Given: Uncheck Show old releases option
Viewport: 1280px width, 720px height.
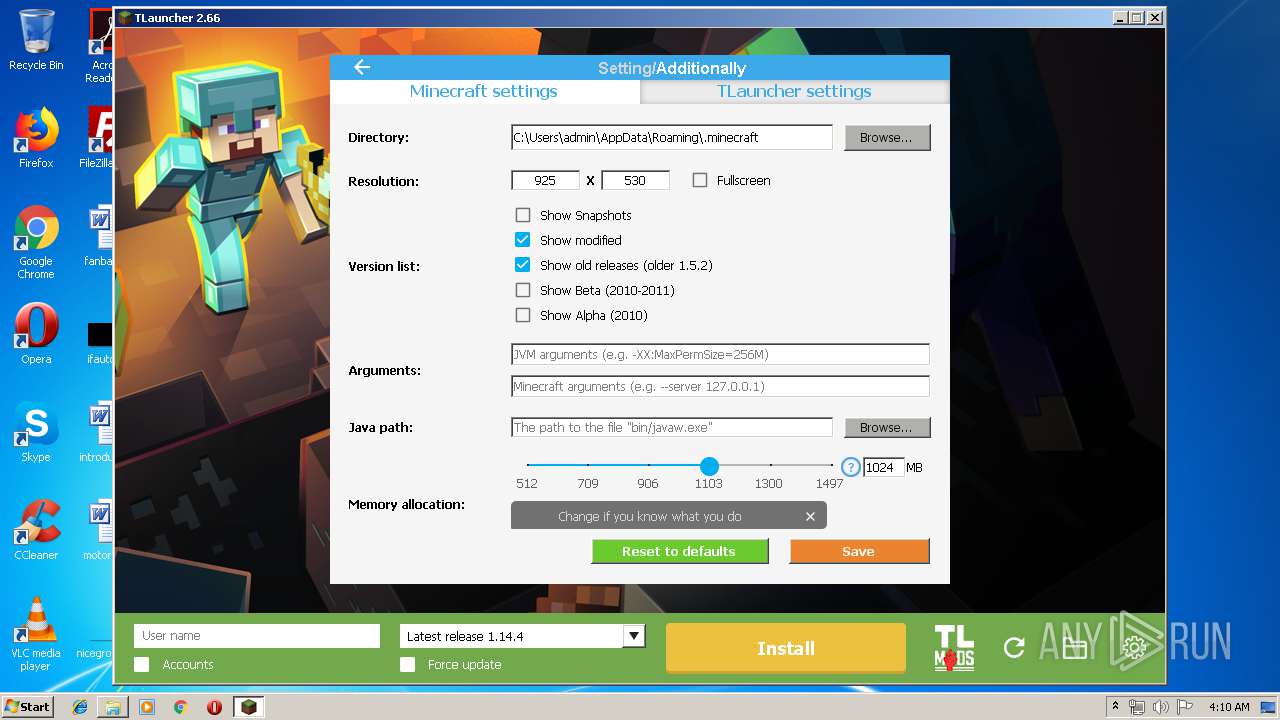Looking at the screenshot, I should pos(523,265).
